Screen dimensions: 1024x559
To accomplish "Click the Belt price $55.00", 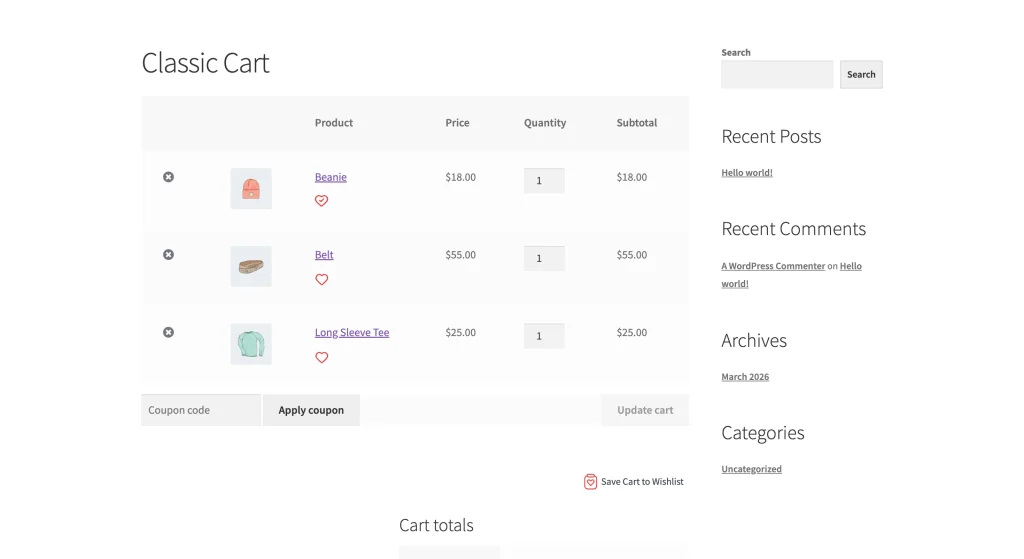I will point(460,255).
